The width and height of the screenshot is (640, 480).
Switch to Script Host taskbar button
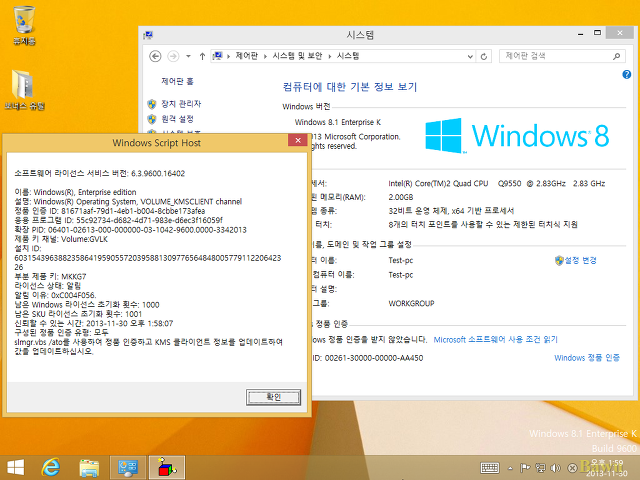(x=167, y=468)
